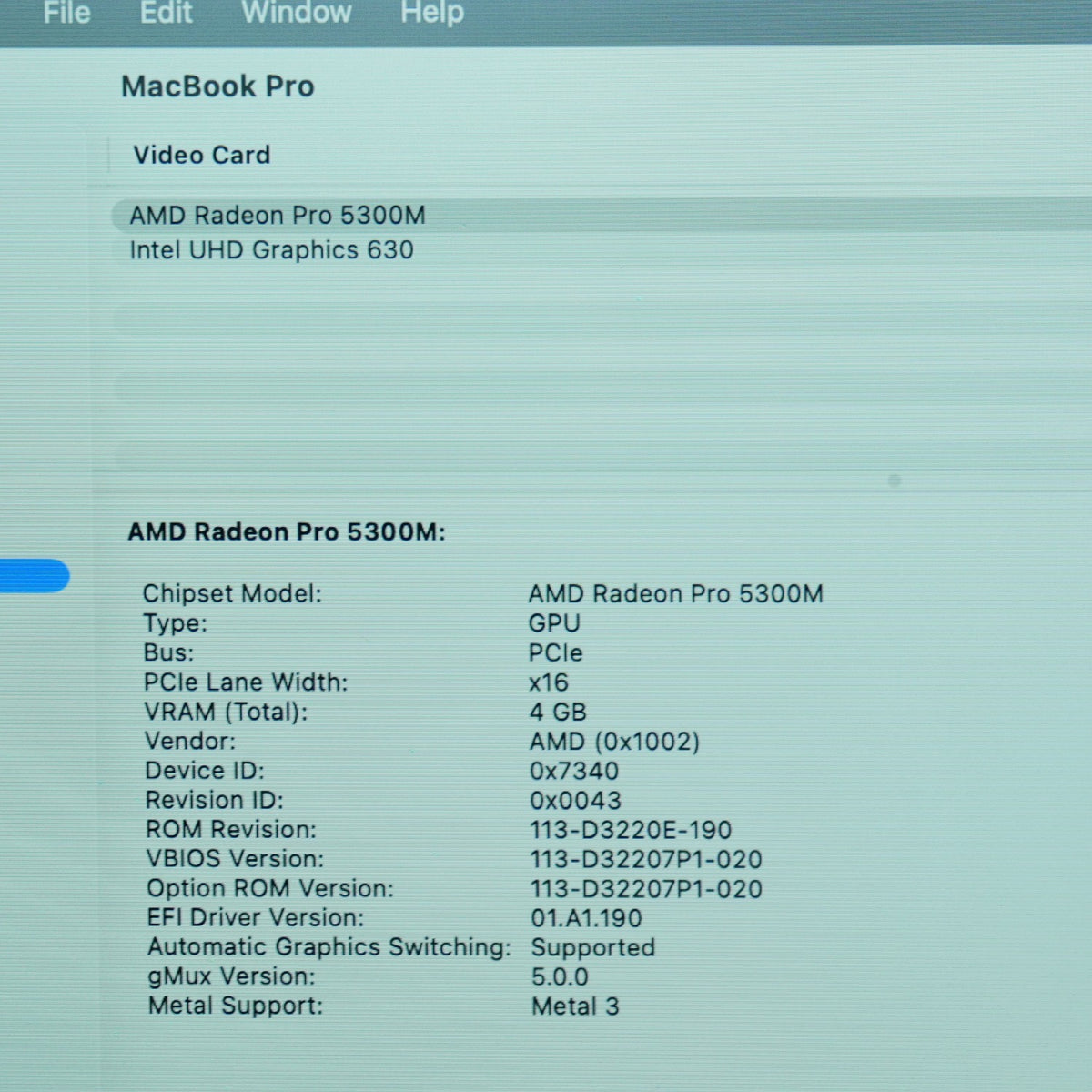
Task: Select AMD Radeon Pro 5300M in the list
Action: 601,216
